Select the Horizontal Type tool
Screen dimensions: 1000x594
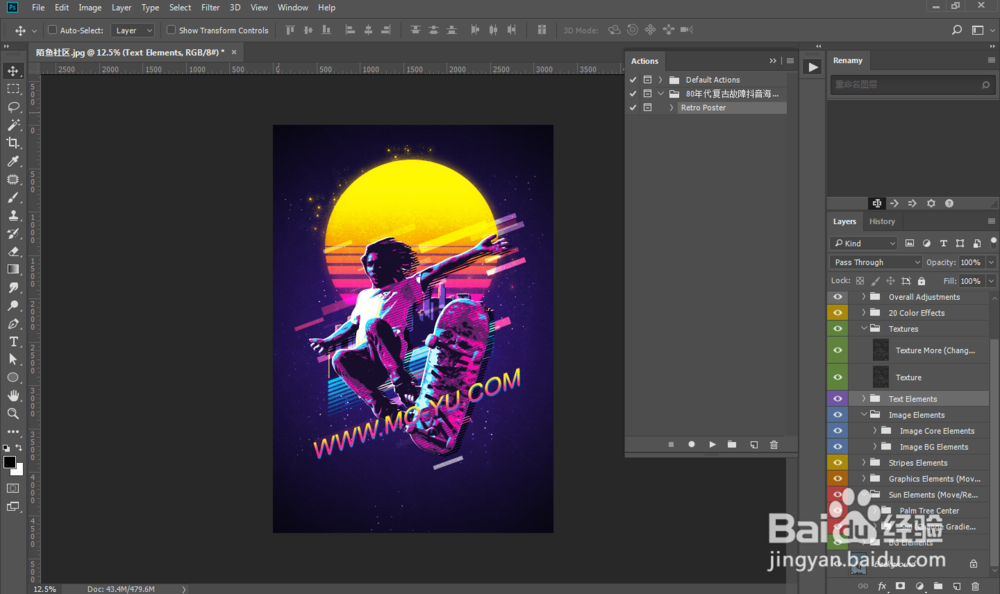(13, 341)
